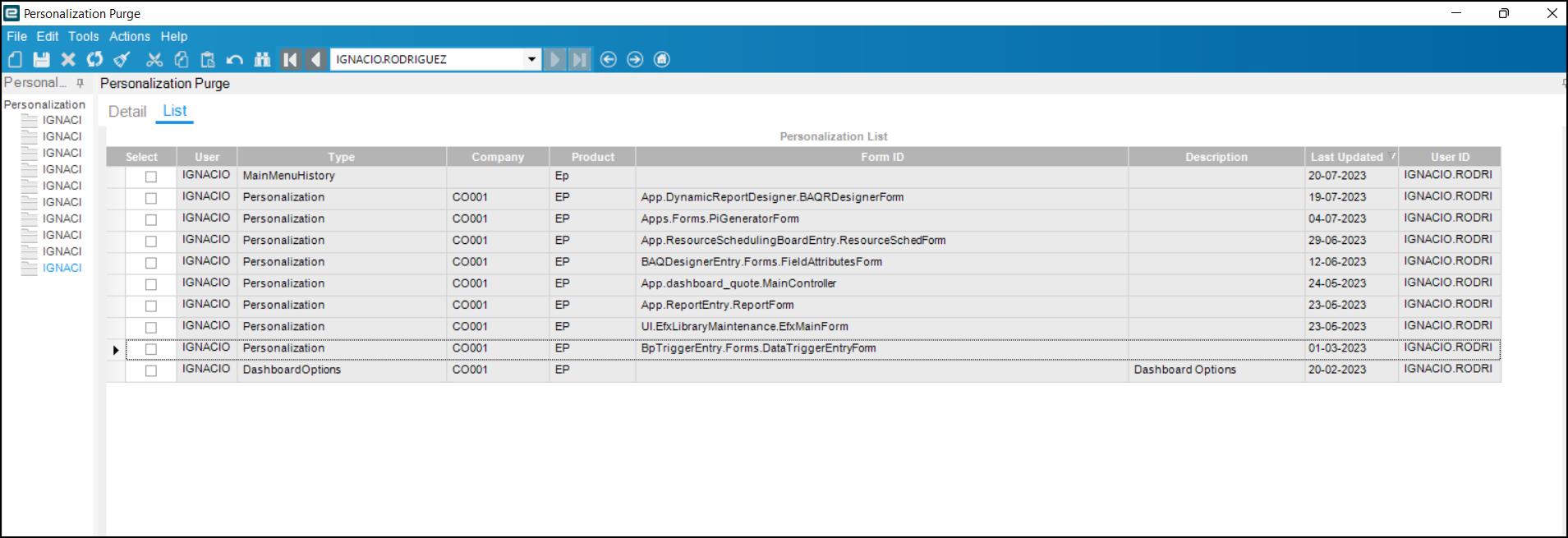The width and height of the screenshot is (1568, 538).
Task: Open the Actions menu
Action: tap(130, 36)
